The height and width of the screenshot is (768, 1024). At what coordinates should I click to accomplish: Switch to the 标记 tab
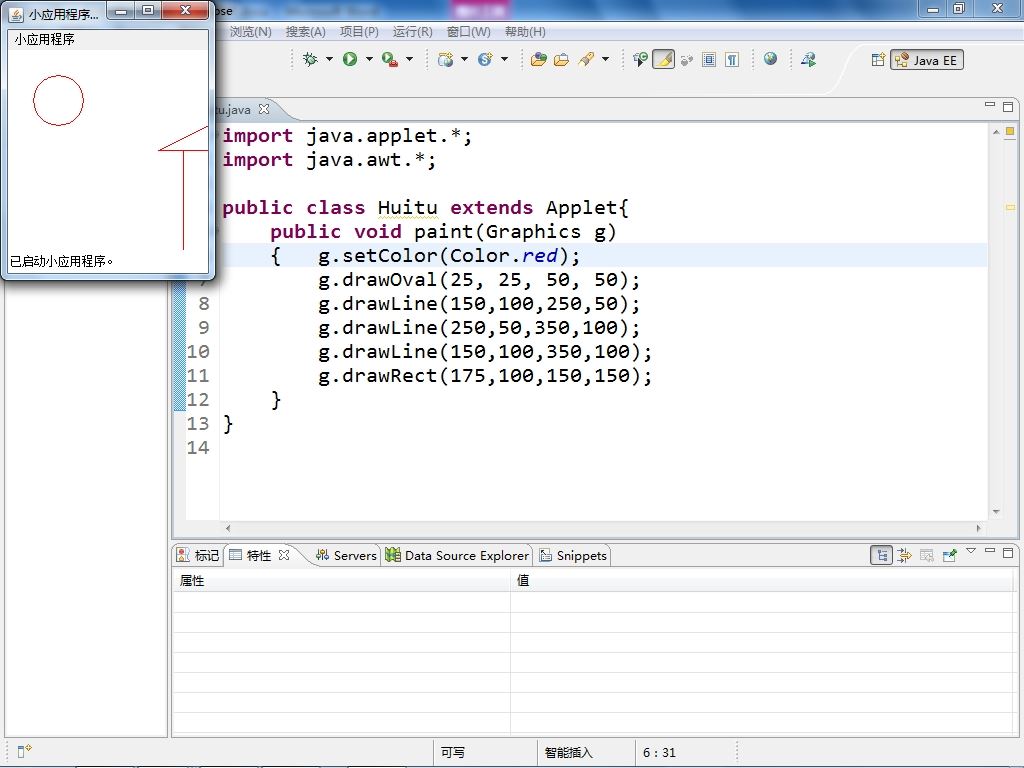(198, 555)
